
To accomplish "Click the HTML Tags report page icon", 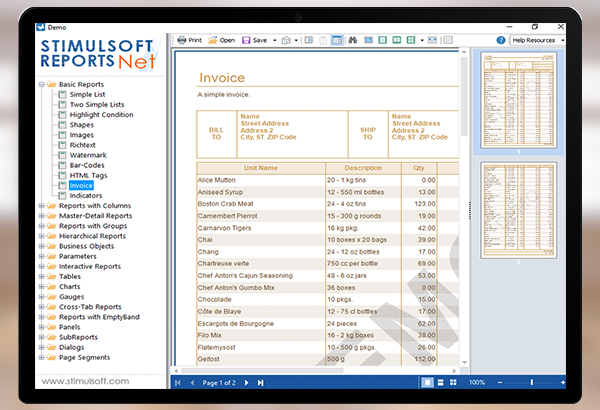I will point(62,175).
